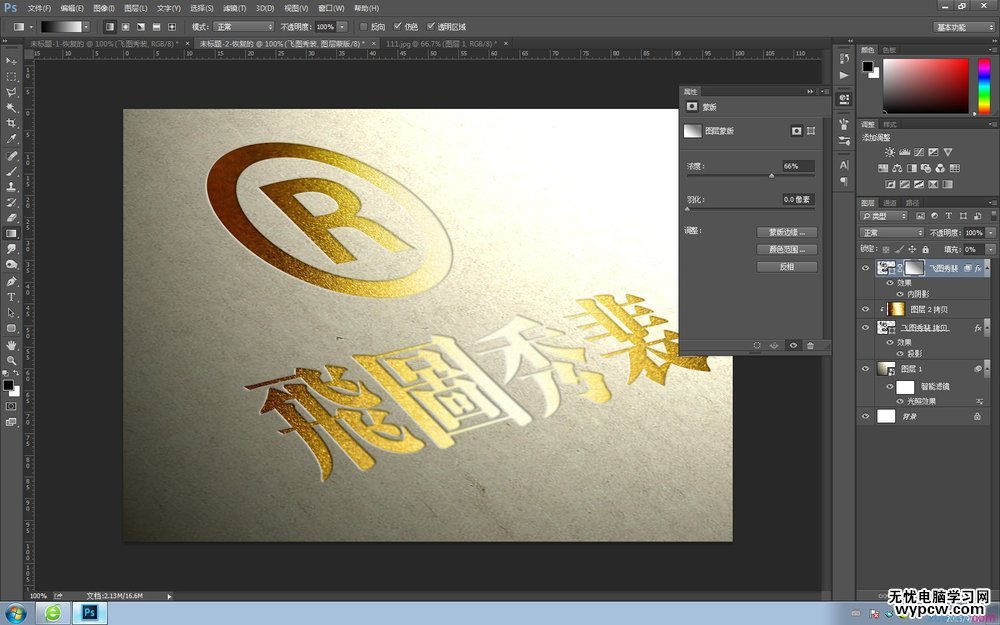The width and height of the screenshot is (1000, 625).
Task: Click the trash icon in the Properties panel
Action: coord(810,345)
